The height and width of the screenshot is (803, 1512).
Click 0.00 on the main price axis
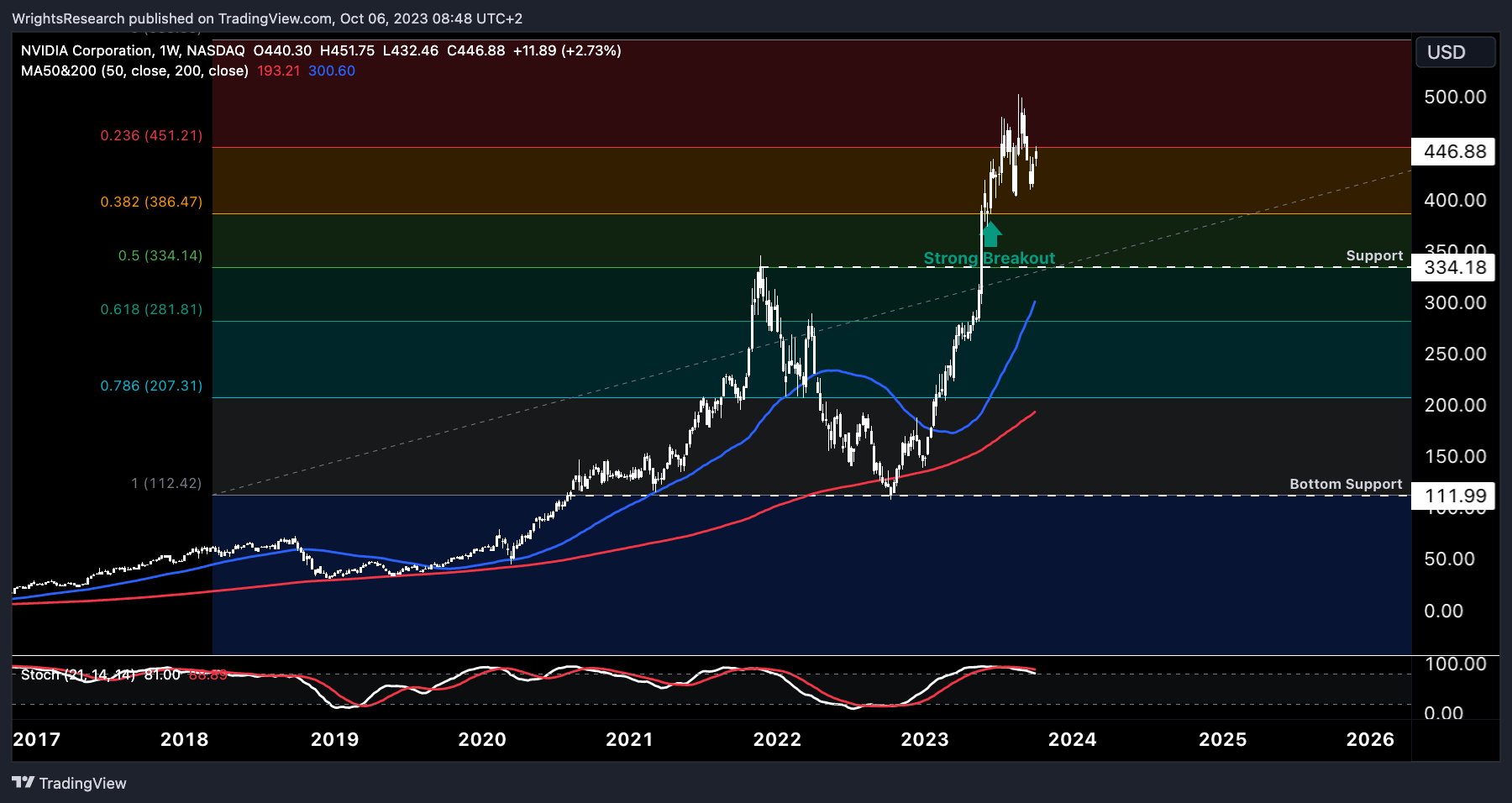[1443, 611]
